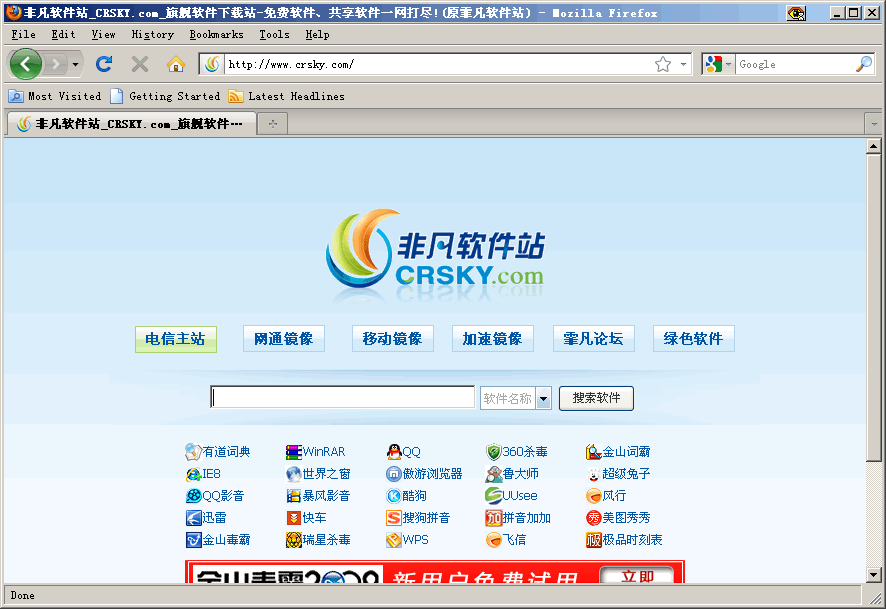Click the software search text field
Viewport: 886px width, 609px height.
342,397
